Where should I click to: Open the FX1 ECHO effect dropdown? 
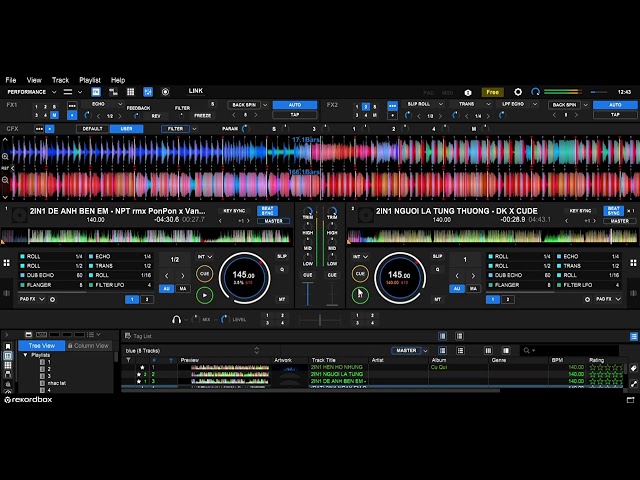[x=120, y=104]
